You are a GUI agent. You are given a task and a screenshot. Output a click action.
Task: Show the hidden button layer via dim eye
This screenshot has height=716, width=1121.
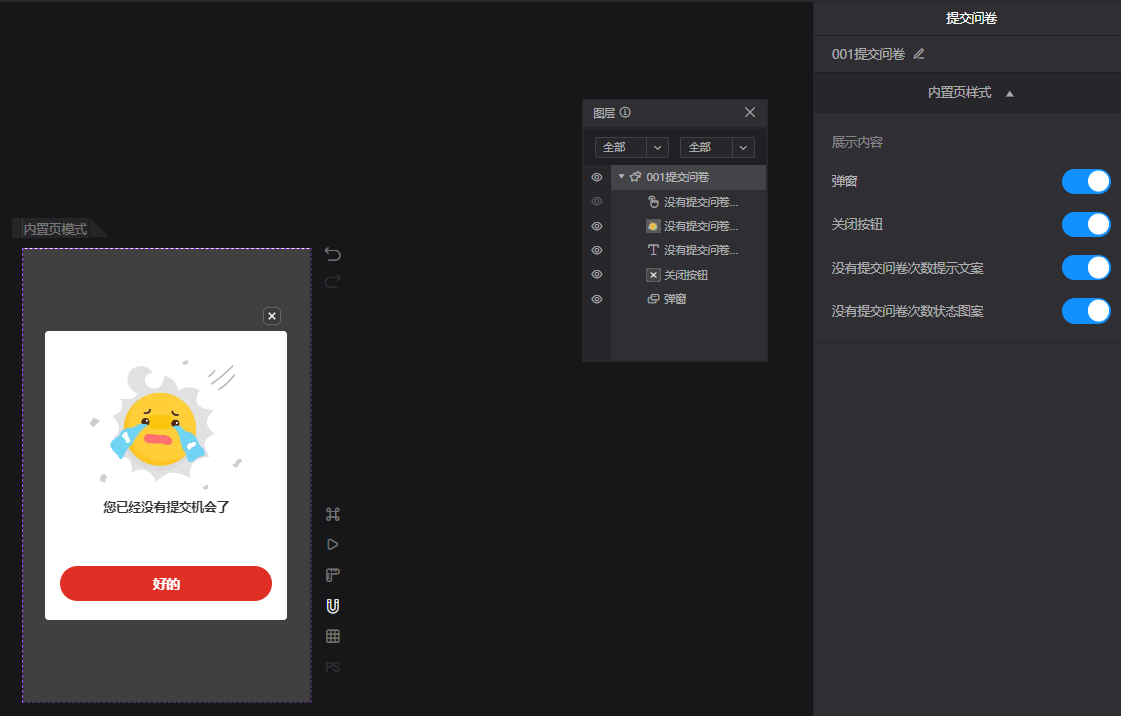click(x=597, y=202)
